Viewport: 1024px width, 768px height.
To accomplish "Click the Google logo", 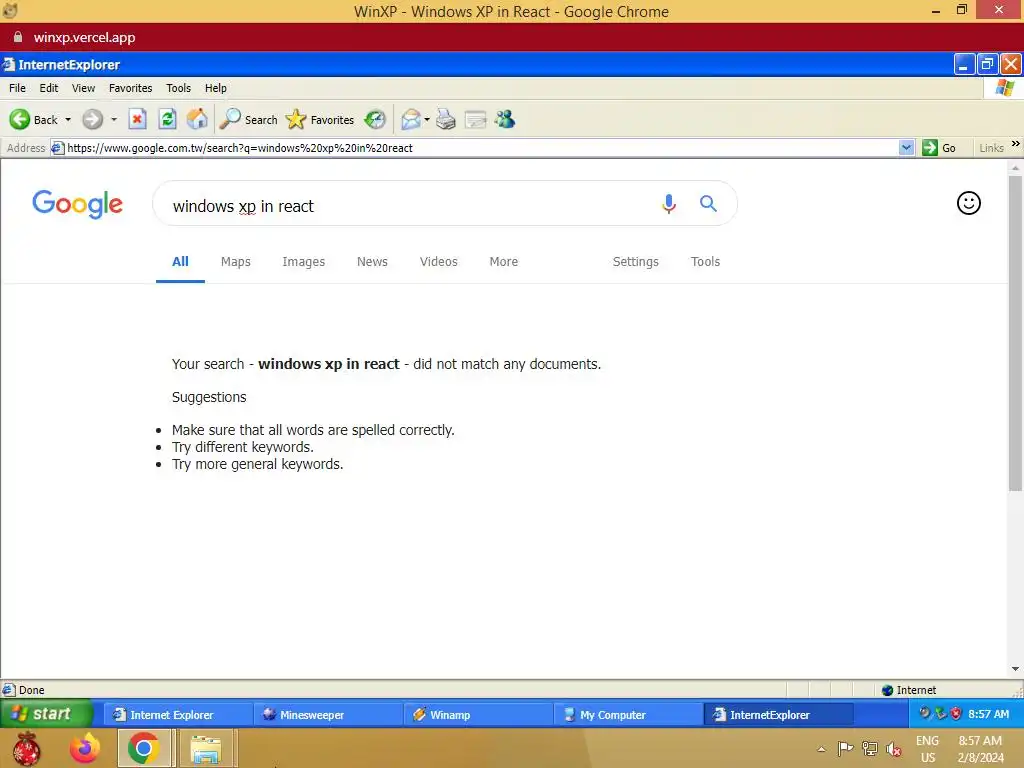I will [77, 204].
